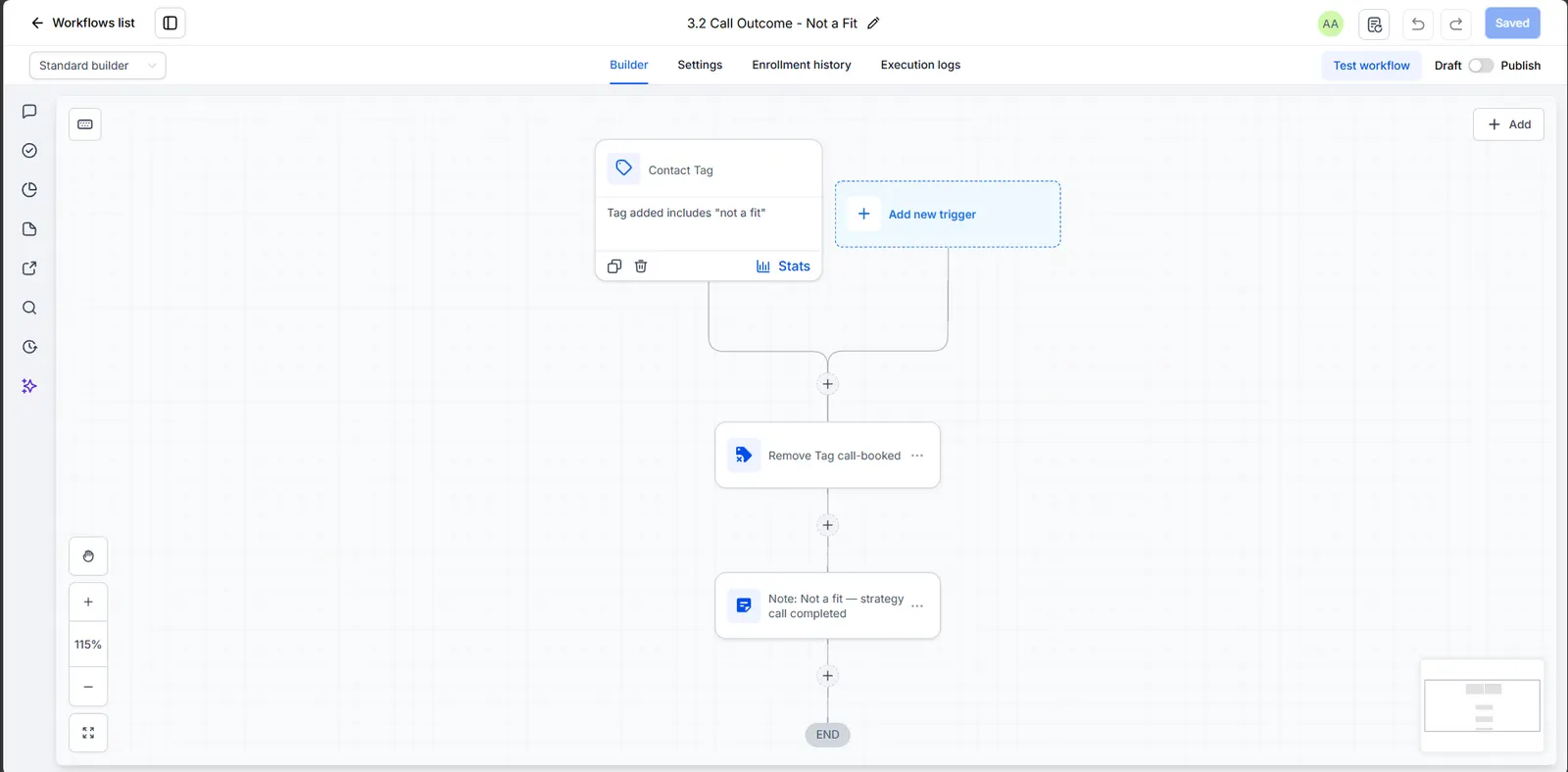Screen dimensions: 1568x772
Task: Open the version history icon
Action: click(1374, 24)
